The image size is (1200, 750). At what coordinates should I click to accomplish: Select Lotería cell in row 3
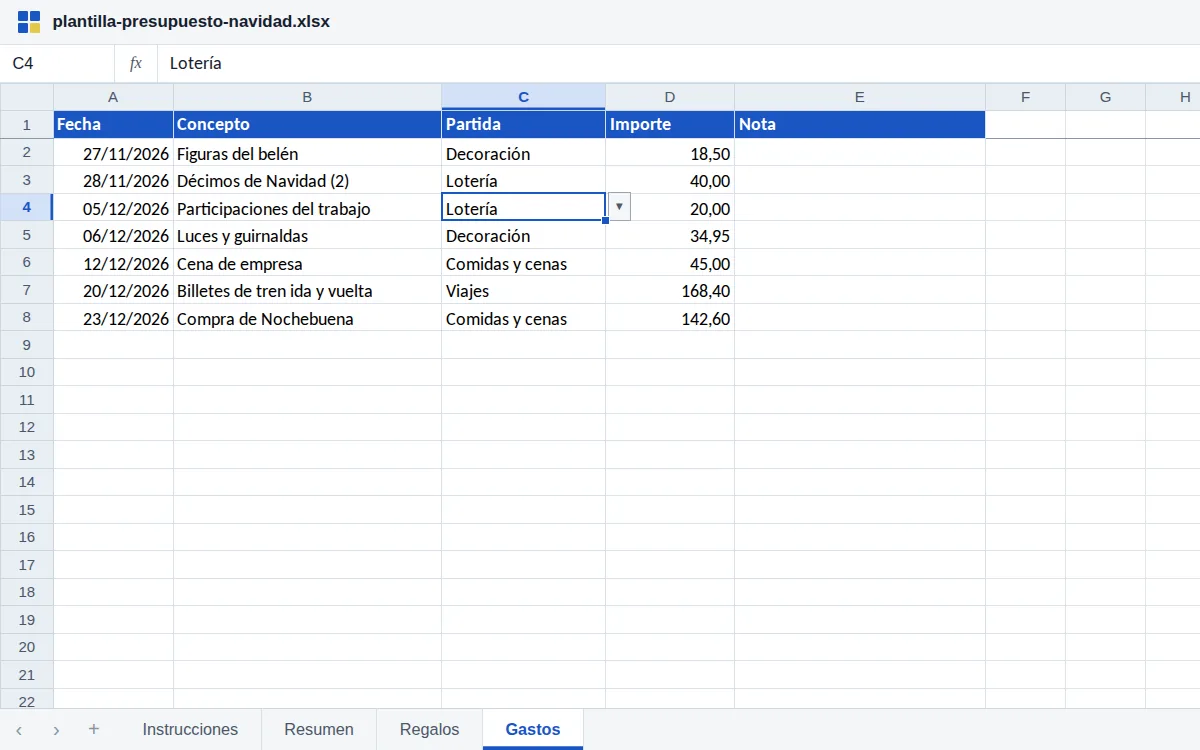pos(523,180)
